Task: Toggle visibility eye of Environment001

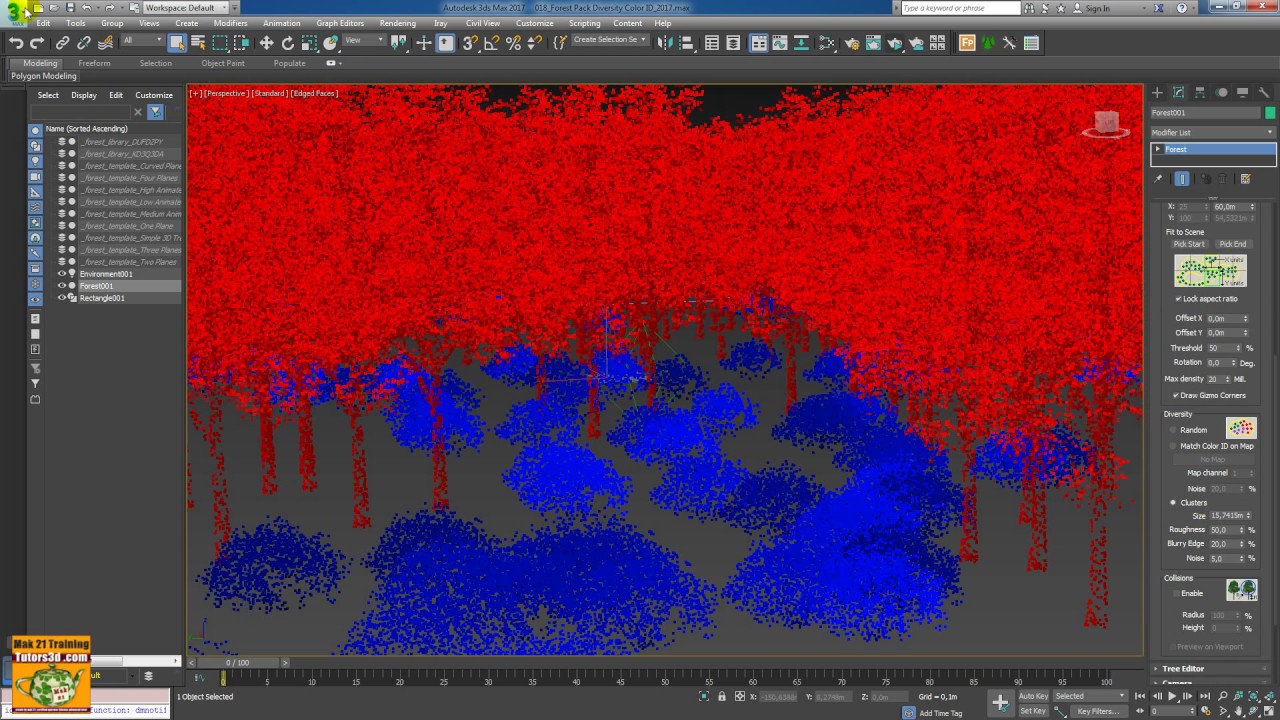Action: (61, 274)
